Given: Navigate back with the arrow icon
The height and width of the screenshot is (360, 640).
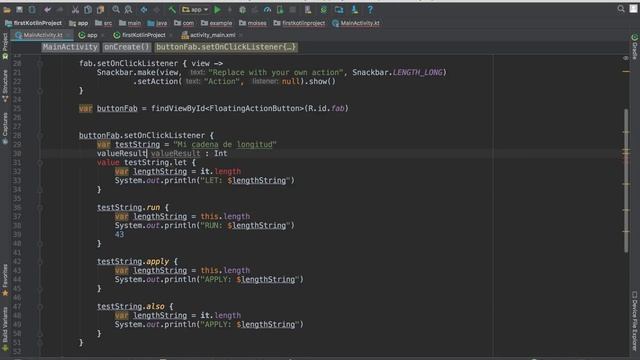Looking at the screenshot, I should (x=144, y=9).
